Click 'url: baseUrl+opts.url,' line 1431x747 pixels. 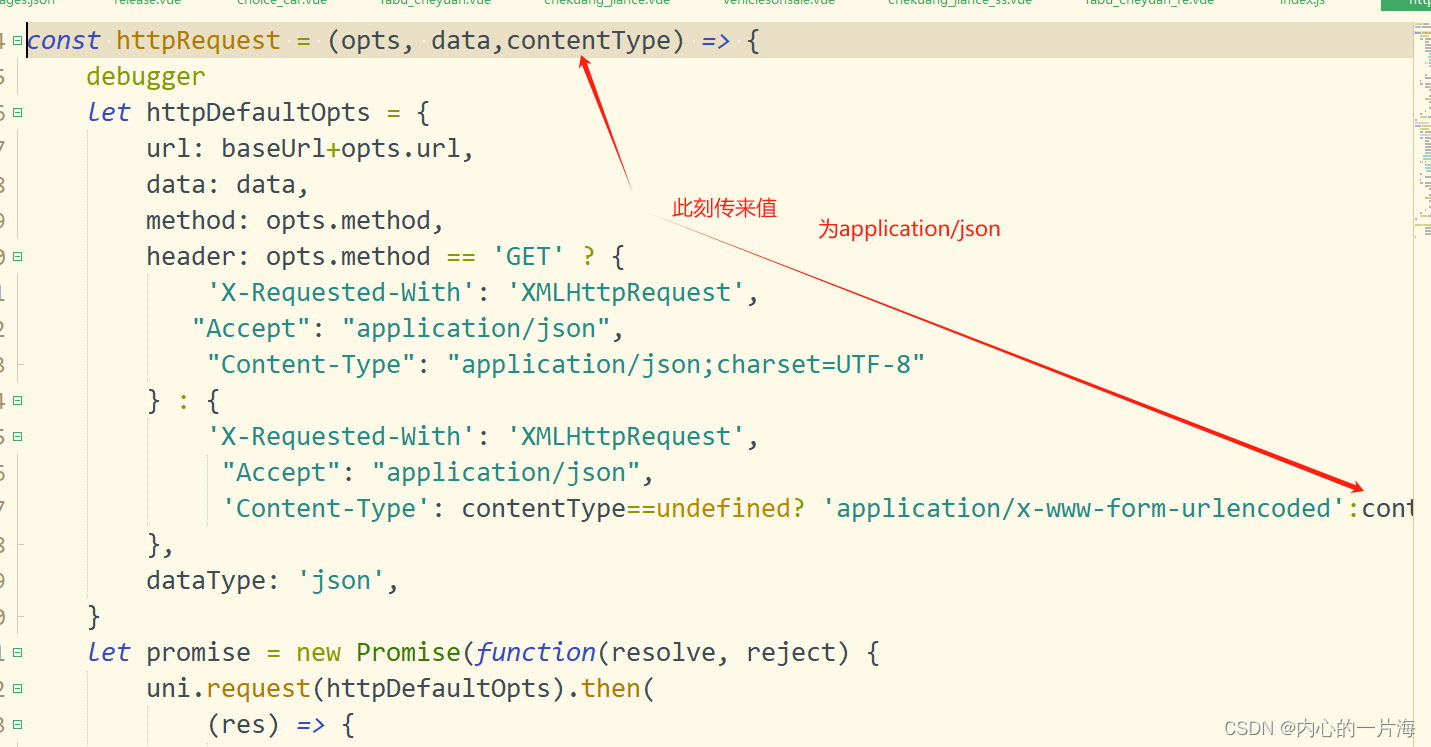tap(310, 149)
